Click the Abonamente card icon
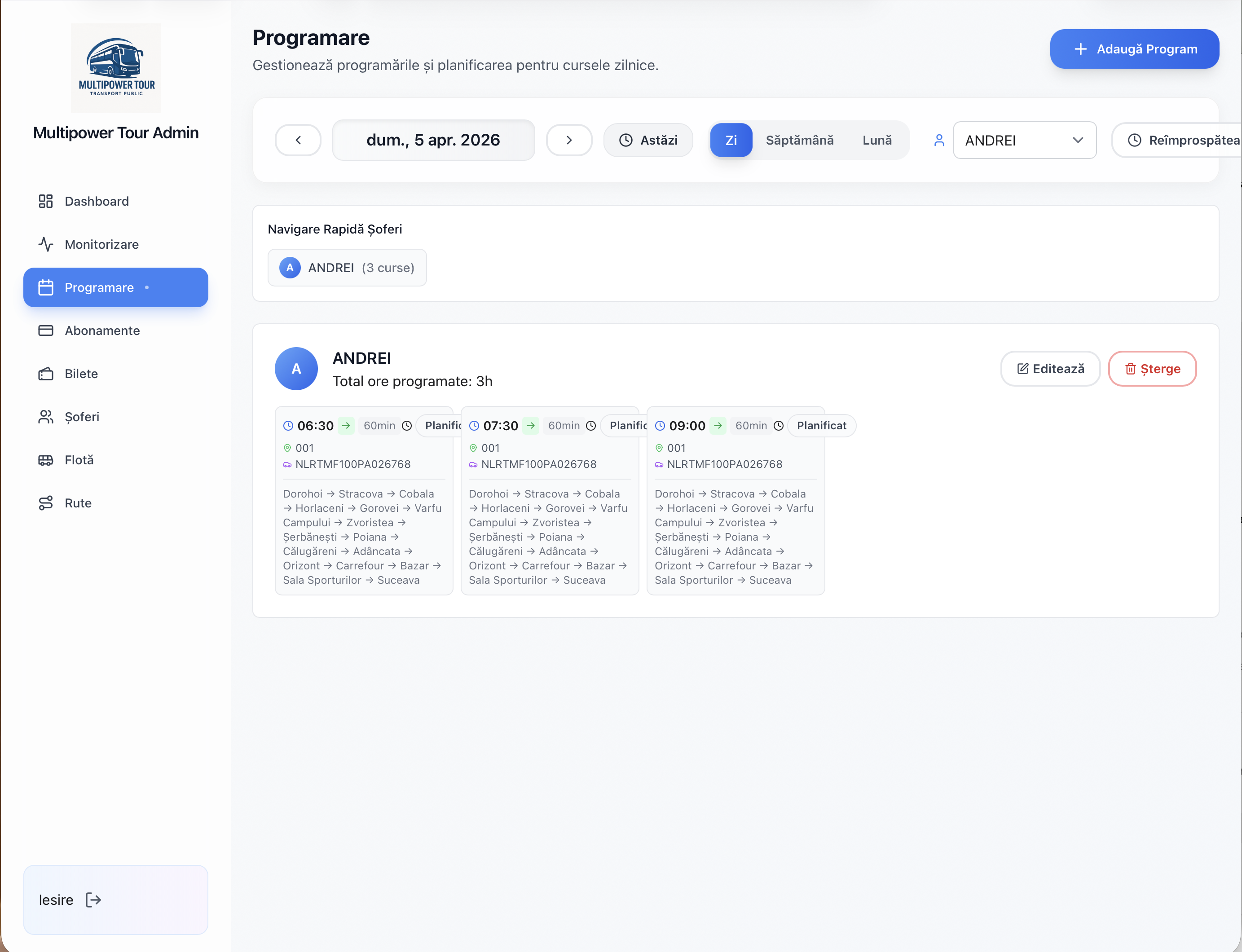Viewport: 1242px width, 952px height. coord(45,331)
